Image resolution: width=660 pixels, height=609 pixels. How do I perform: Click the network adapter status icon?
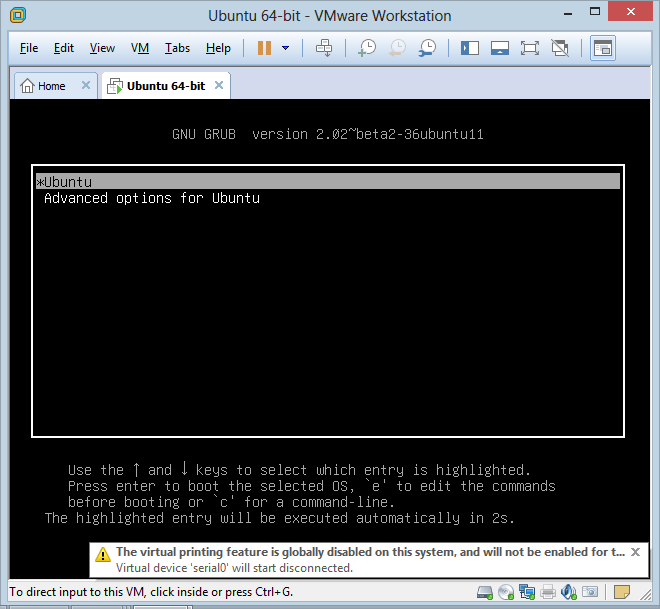[527, 592]
